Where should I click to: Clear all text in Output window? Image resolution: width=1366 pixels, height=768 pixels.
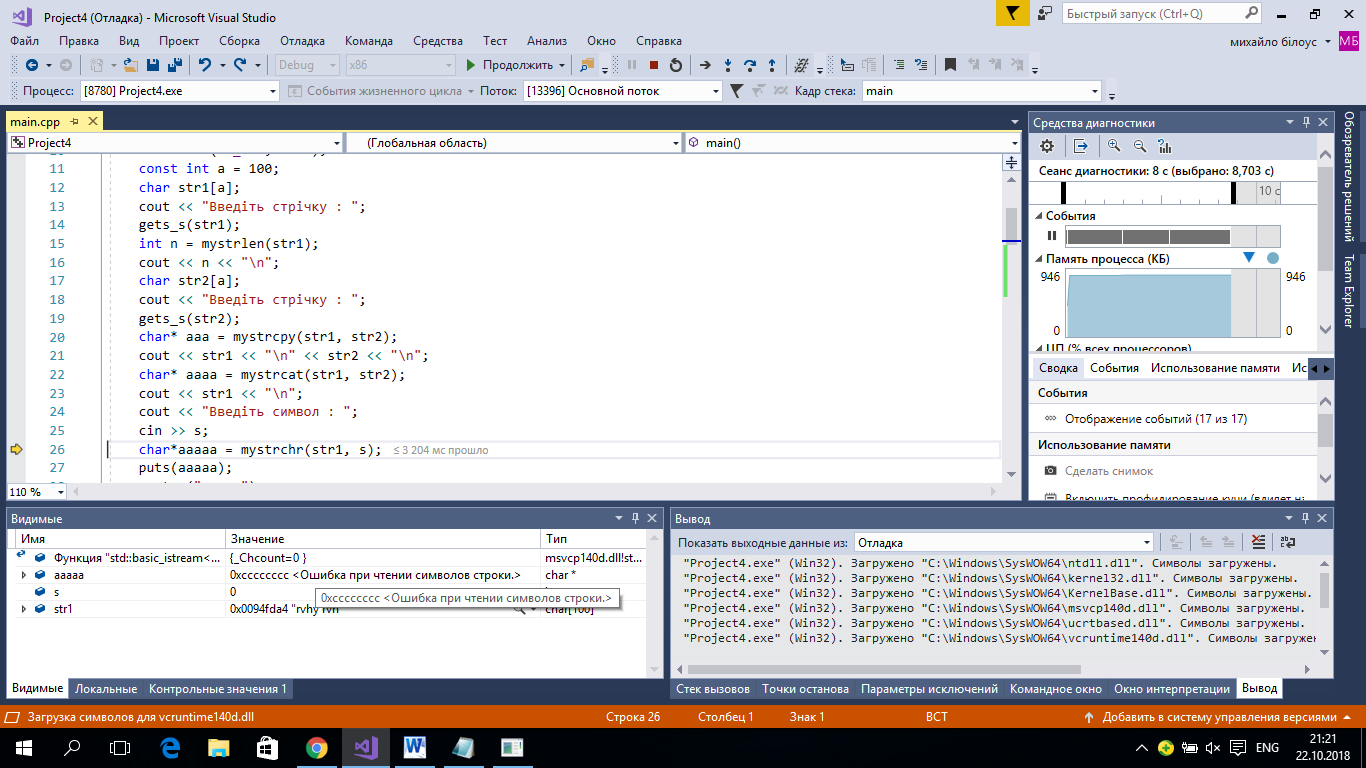tap(1259, 542)
